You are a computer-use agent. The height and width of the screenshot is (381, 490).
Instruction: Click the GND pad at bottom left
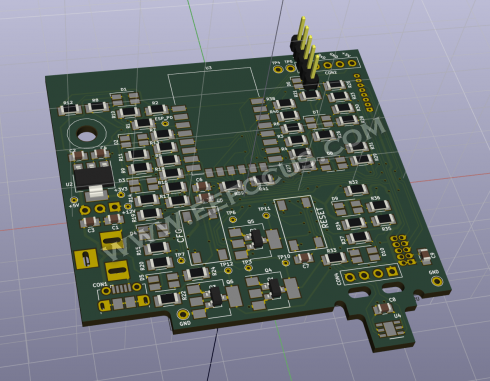pyautogui.click(x=183, y=314)
